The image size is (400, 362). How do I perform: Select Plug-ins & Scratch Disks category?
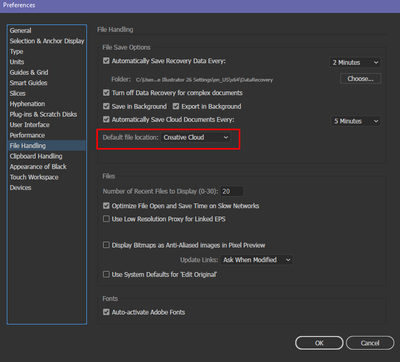43,114
